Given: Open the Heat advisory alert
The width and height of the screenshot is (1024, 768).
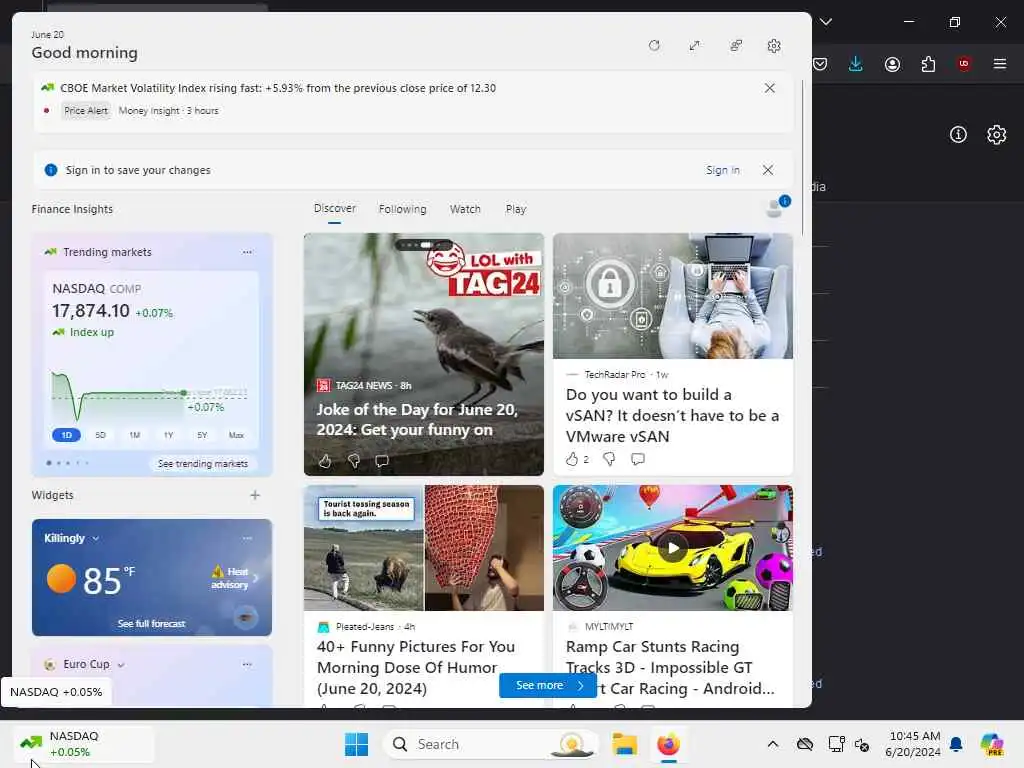Looking at the screenshot, I should 233,578.
